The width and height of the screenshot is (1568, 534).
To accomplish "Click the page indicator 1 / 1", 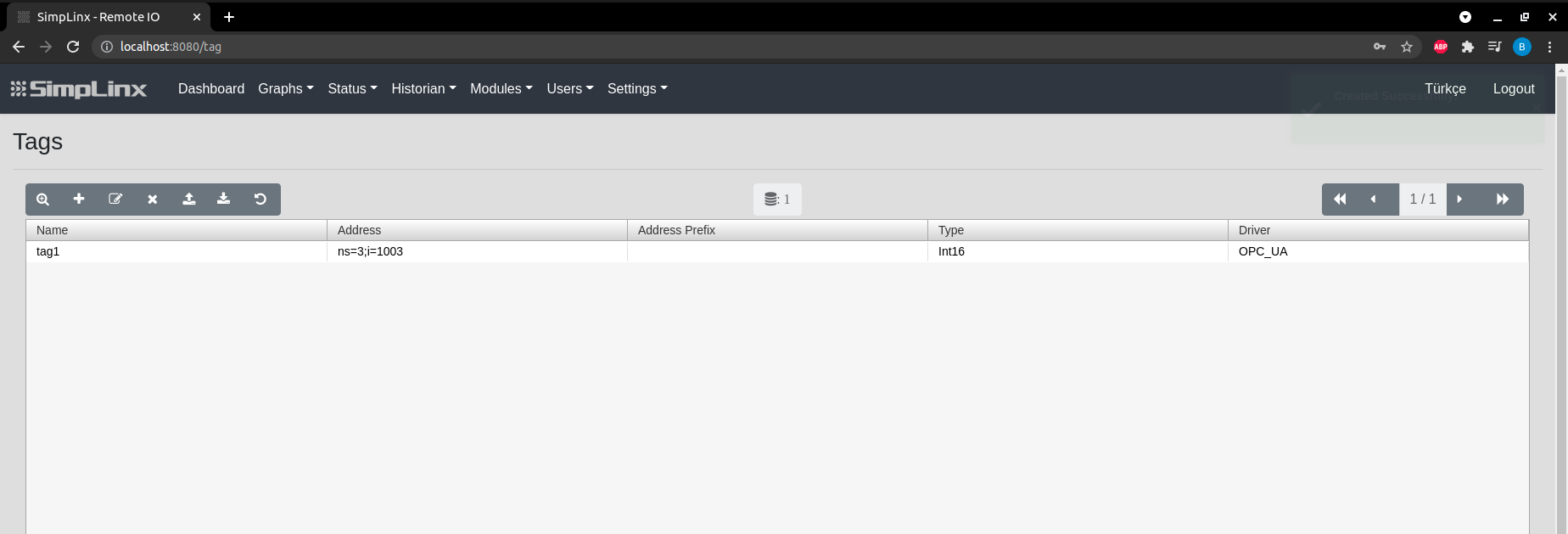I will (x=1423, y=200).
